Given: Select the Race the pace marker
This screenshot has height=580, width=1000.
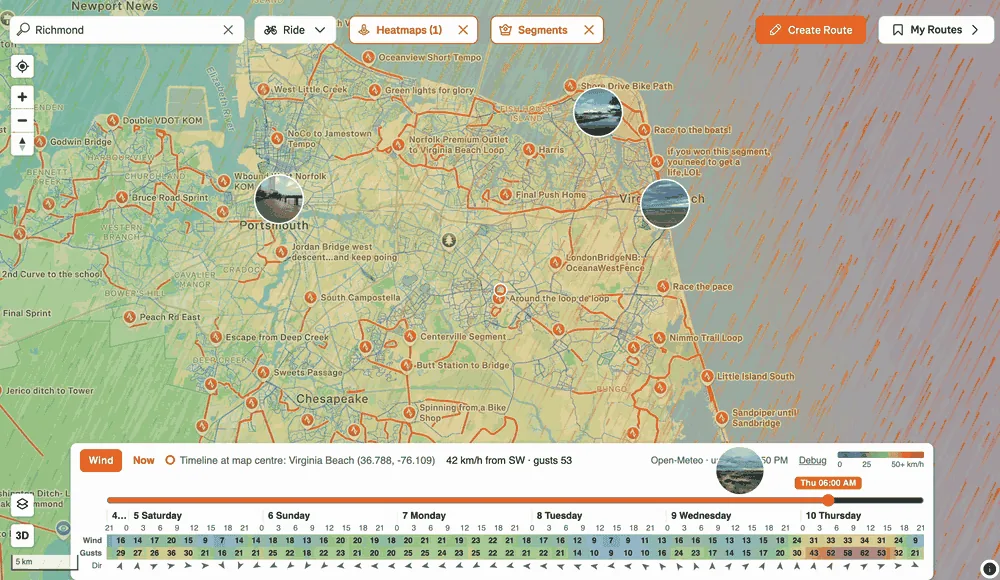Looking at the screenshot, I should (663, 286).
